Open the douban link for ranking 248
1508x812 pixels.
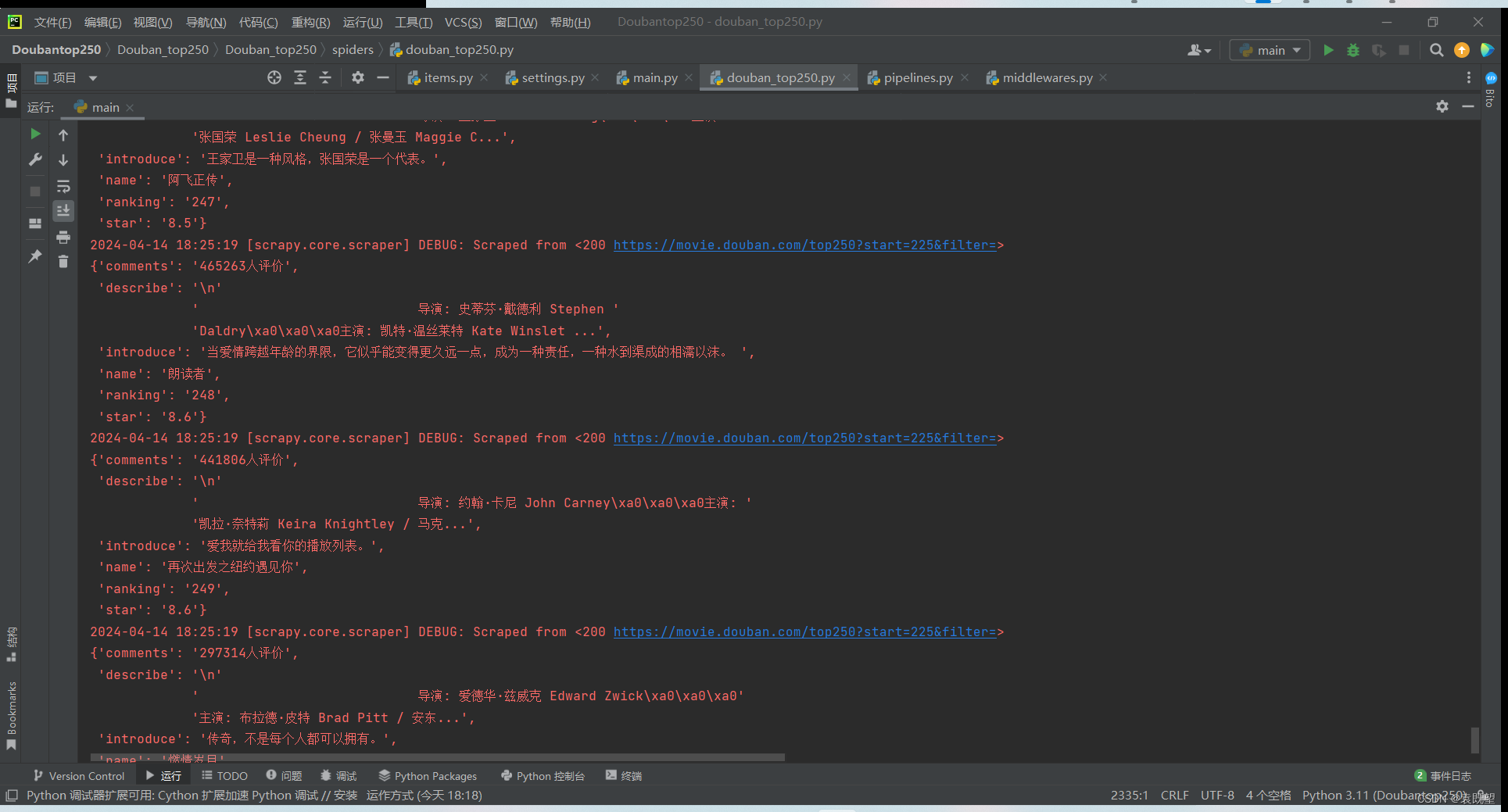click(x=804, y=245)
